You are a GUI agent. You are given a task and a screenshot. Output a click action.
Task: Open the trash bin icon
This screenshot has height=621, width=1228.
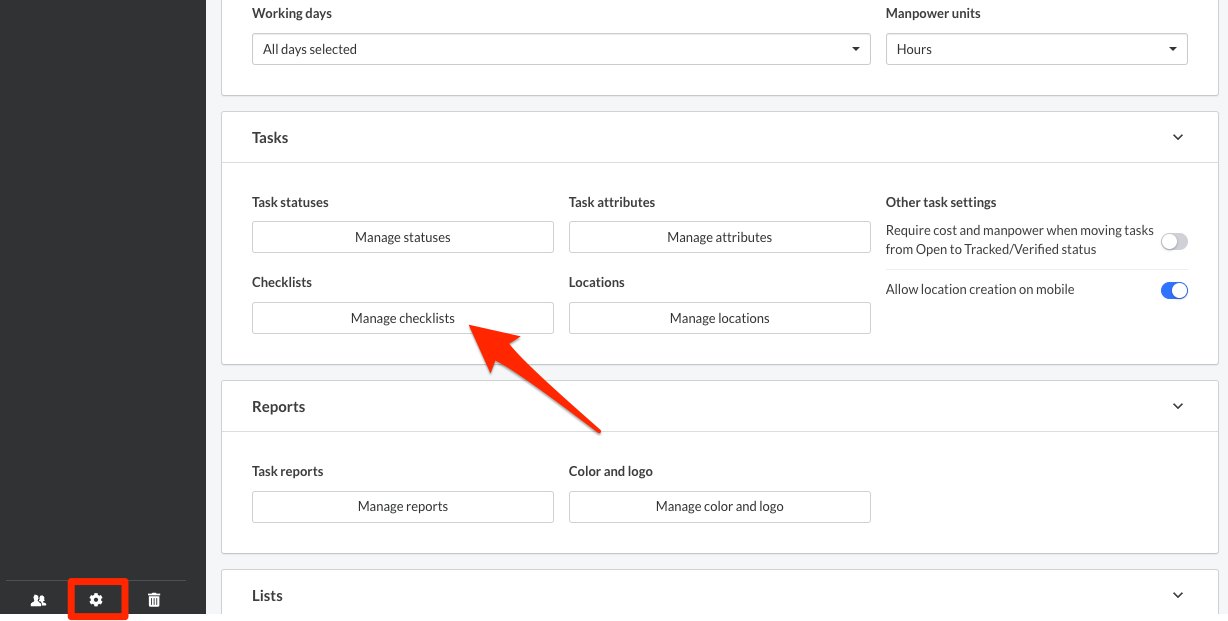154,600
